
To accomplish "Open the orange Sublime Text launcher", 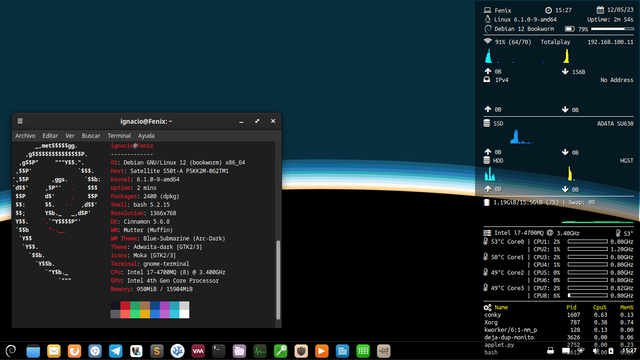I will pos(157,351).
